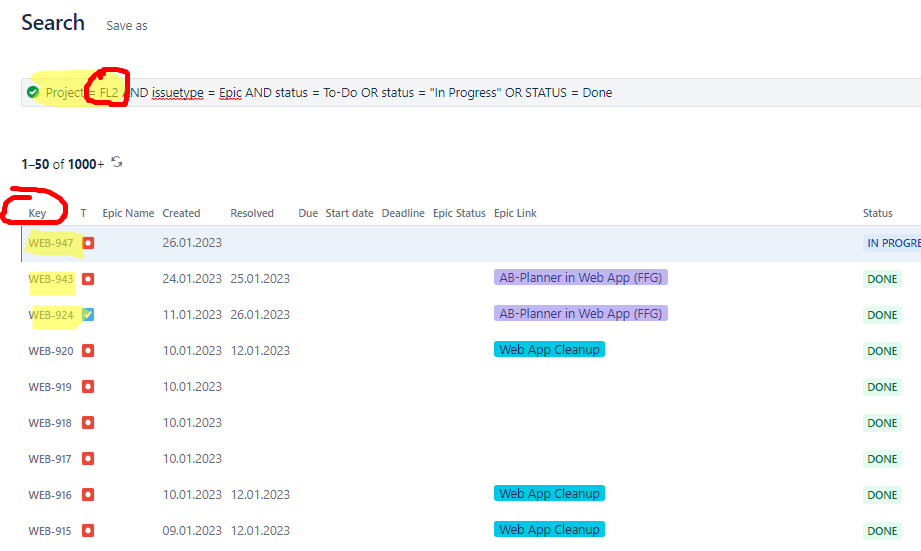The image size is (921, 551).
Task: Open Web App Cleanup epic on WEB-916 row
Action: click(x=549, y=493)
